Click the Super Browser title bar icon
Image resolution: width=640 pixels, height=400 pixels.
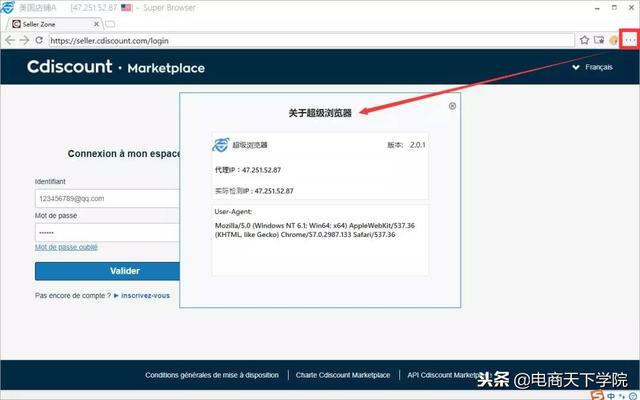tap(8, 7)
